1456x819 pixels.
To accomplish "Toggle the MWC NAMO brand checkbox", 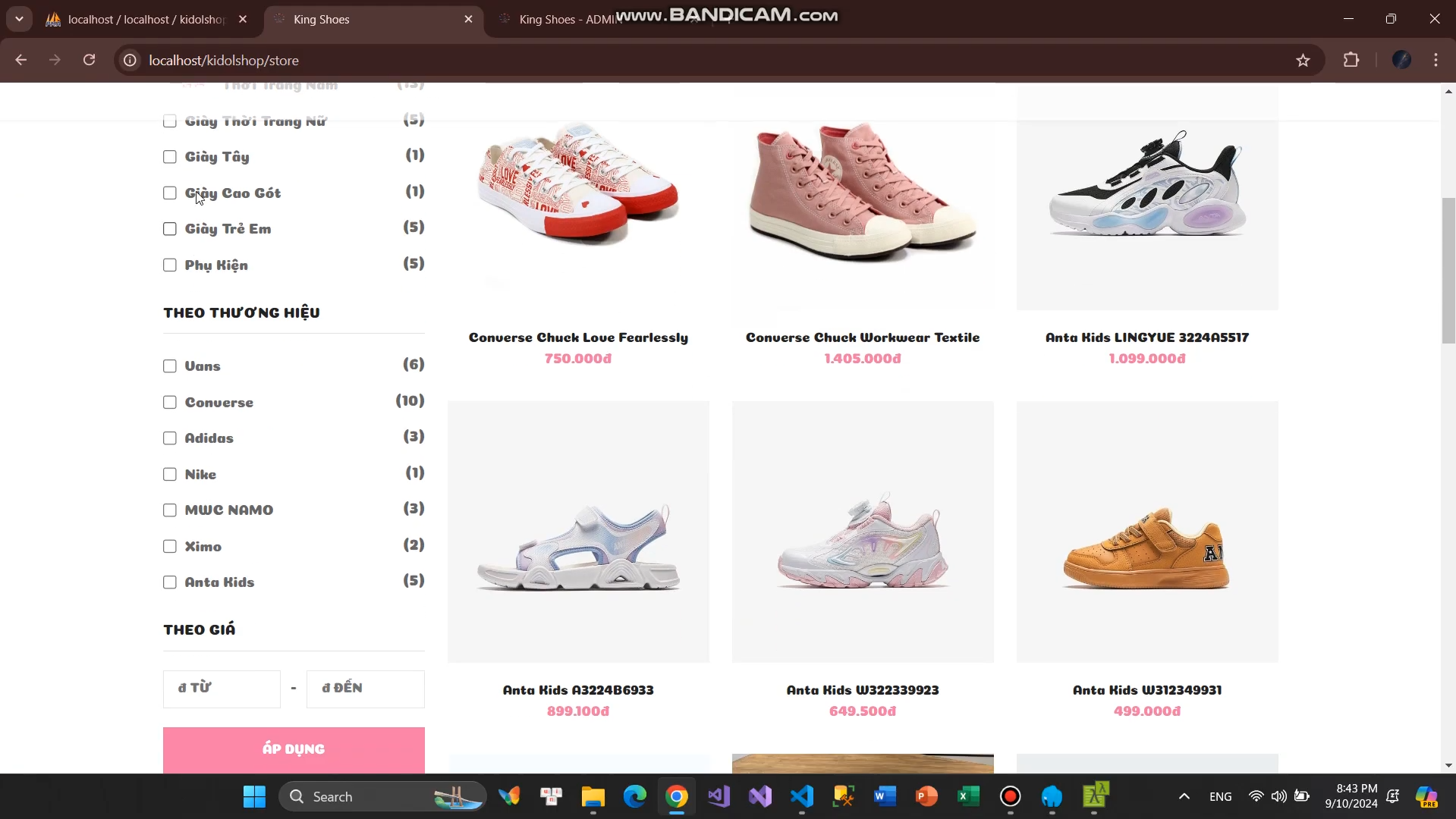I will tap(170, 510).
